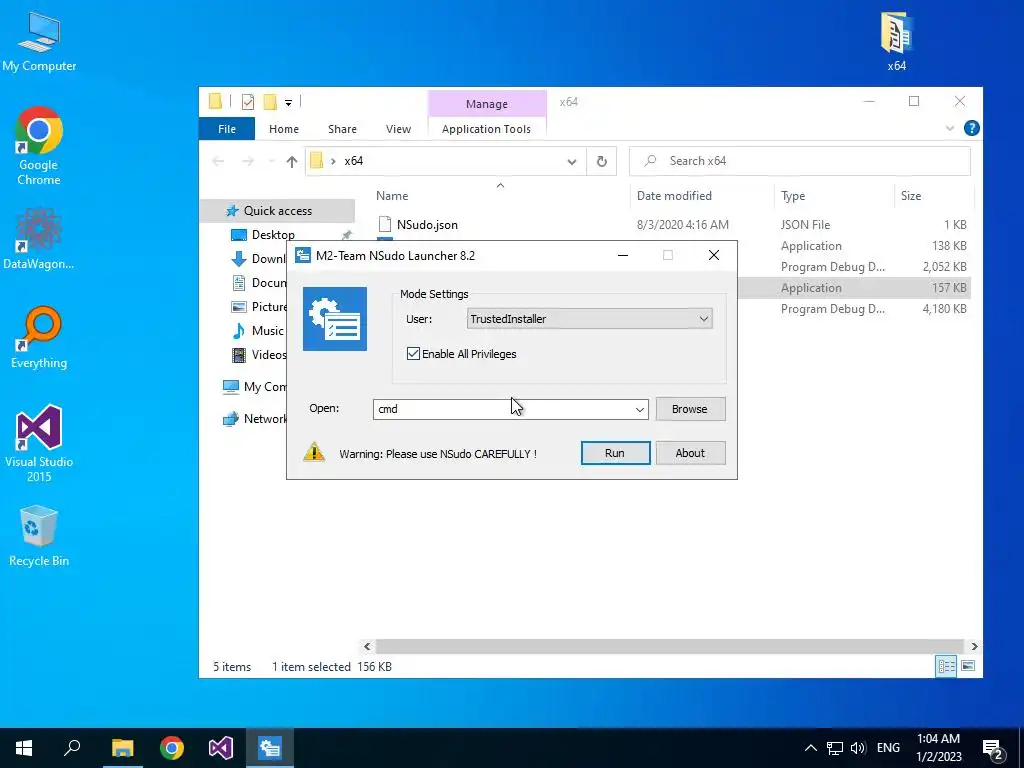Click Explorer properties quick access icon
Screen dimensions: 1024x768
coord(248,101)
